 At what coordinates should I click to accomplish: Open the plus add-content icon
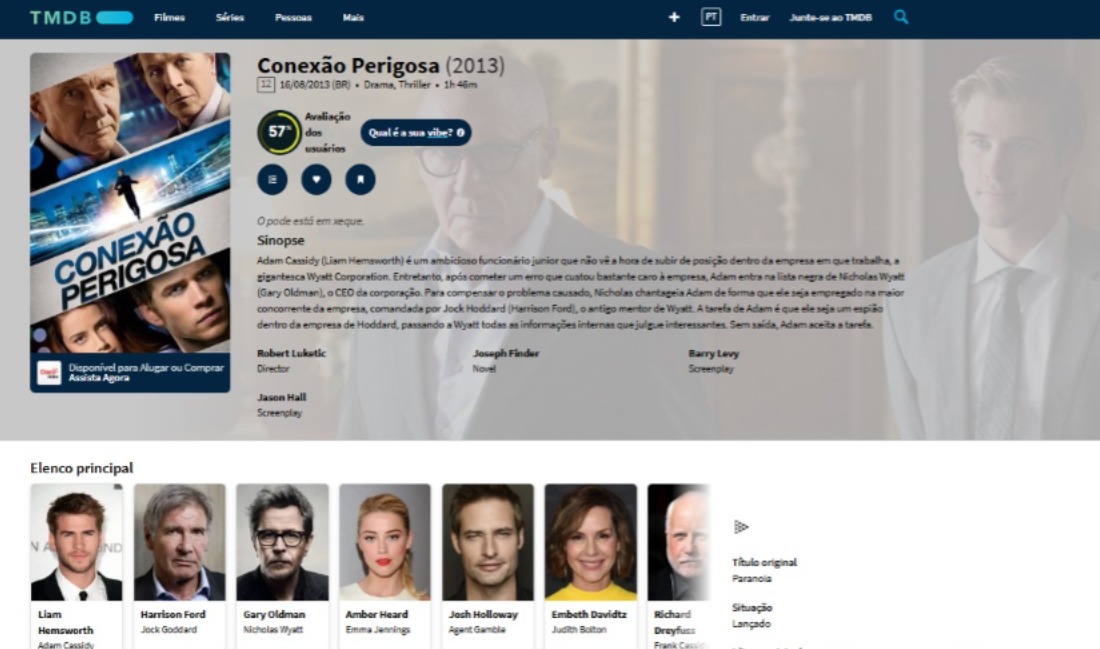point(674,18)
